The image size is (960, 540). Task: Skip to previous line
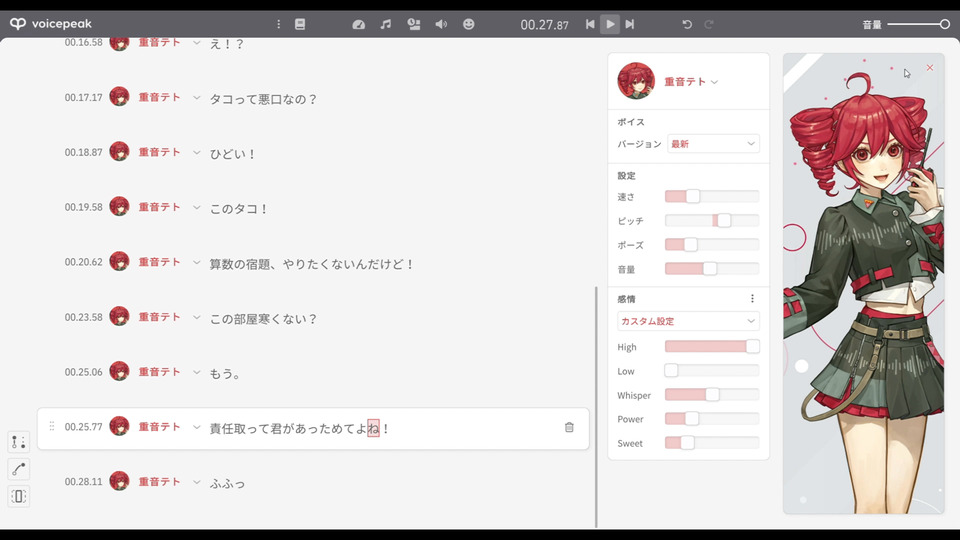click(590, 24)
